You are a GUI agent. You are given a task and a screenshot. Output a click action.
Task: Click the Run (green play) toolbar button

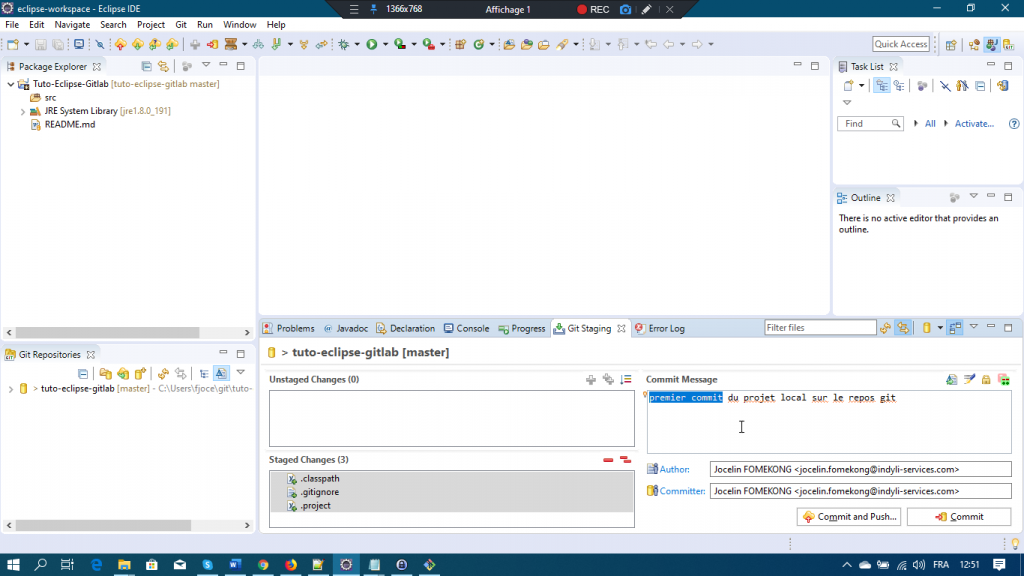point(372,44)
